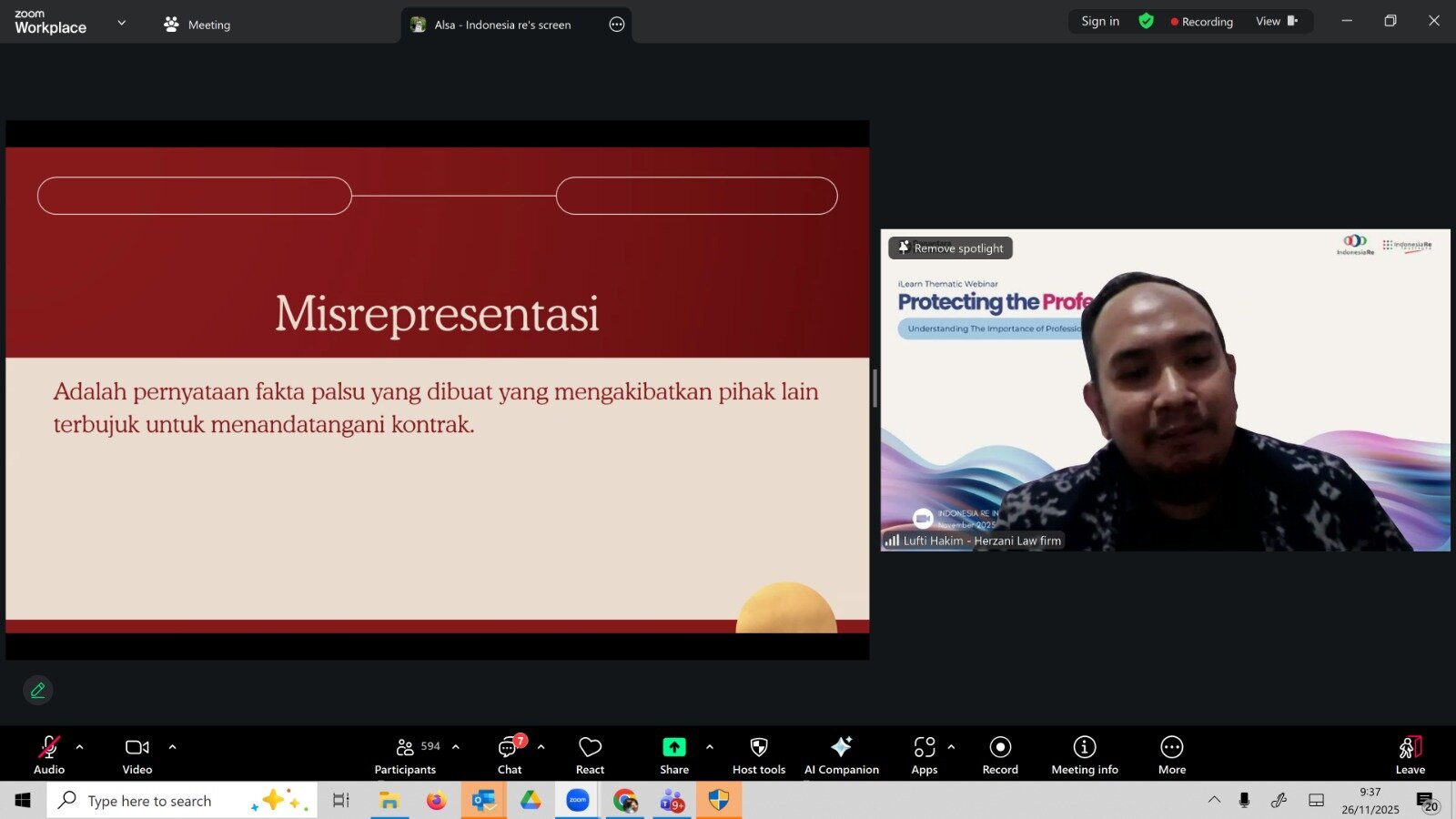Unmute the microphone Audio button
Screen dimensions: 1456x819
coord(49,754)
